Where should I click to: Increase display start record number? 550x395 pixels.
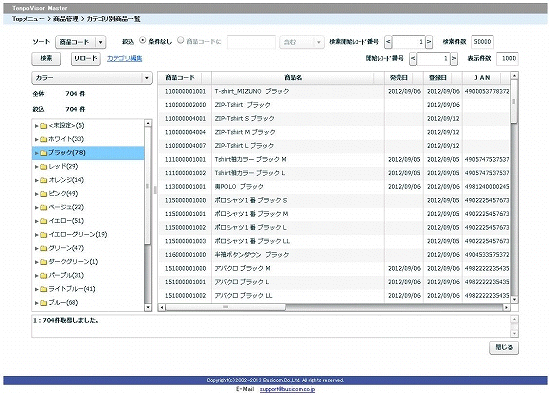tap(454, 59)
